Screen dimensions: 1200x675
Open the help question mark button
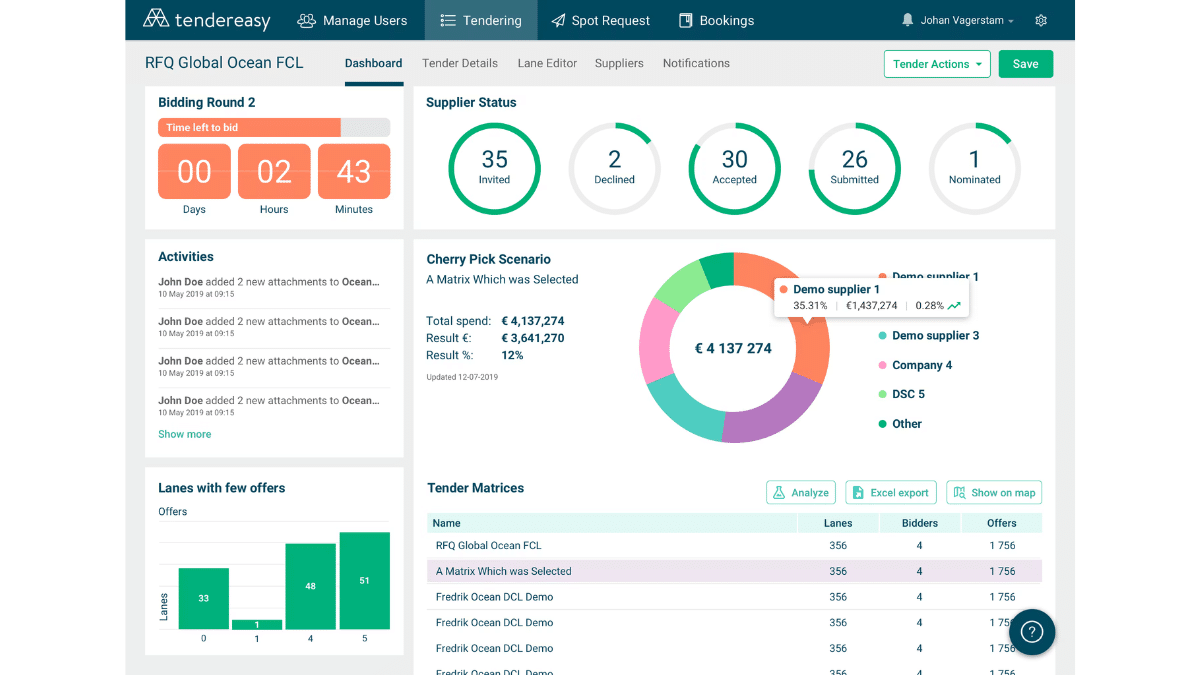coord(1031,632)
